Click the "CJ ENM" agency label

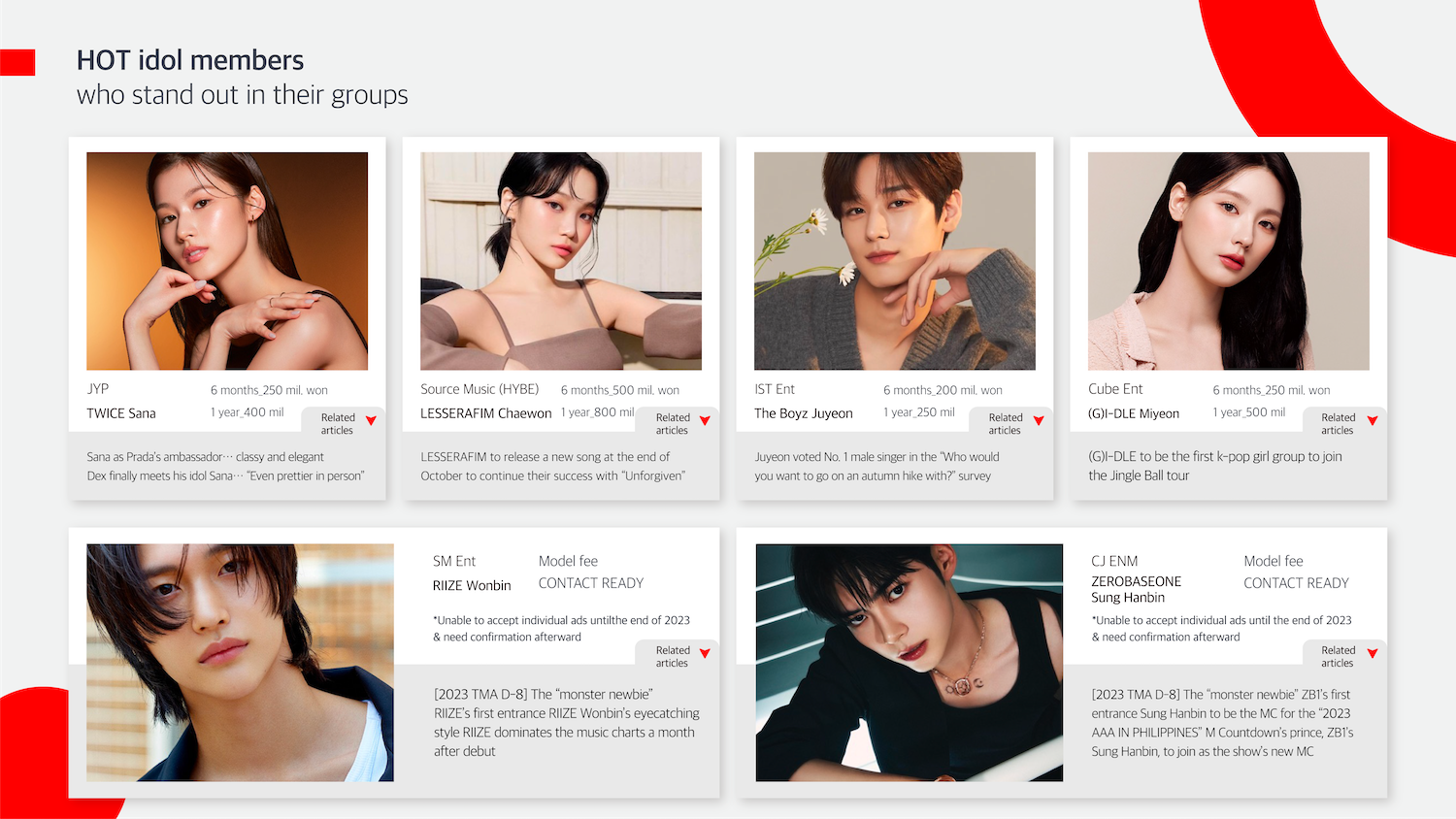tap(1114, 561)
